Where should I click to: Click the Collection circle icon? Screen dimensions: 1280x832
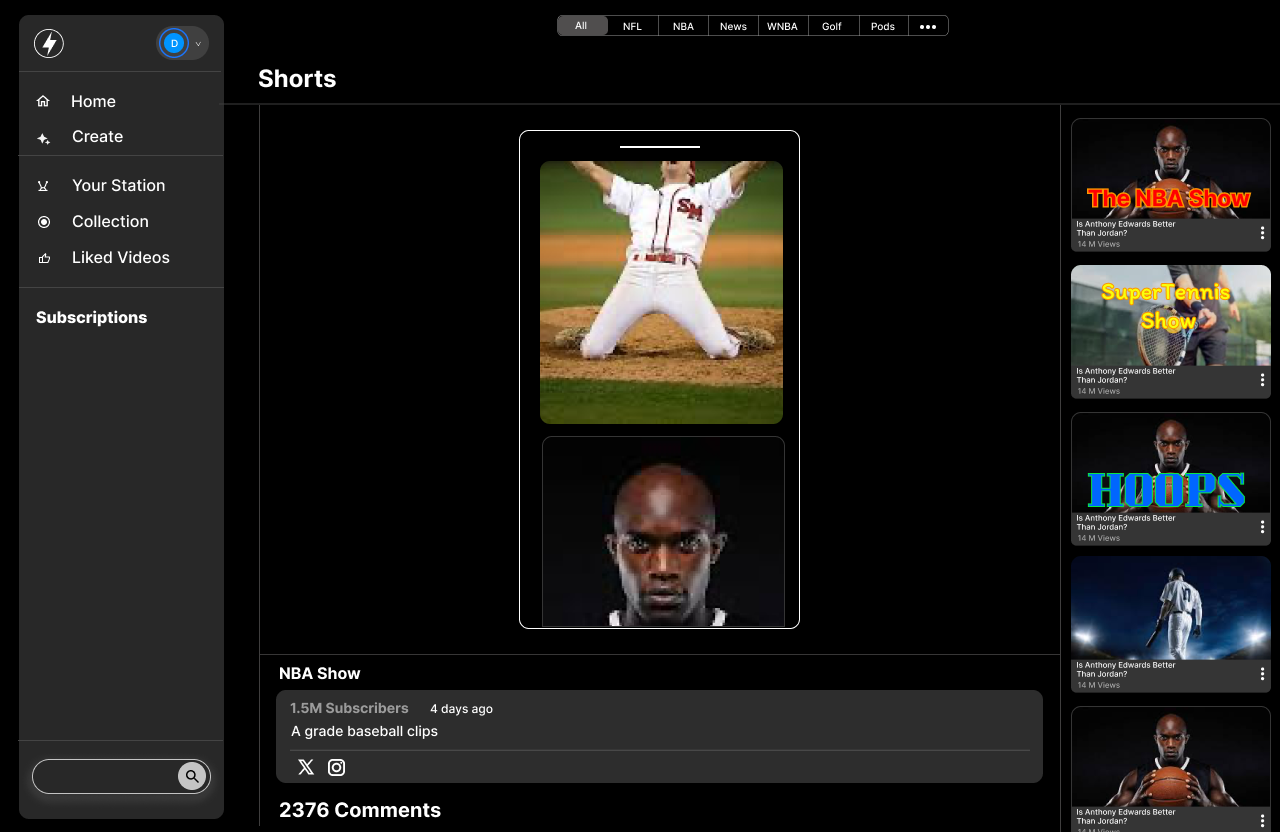point(43,222)
